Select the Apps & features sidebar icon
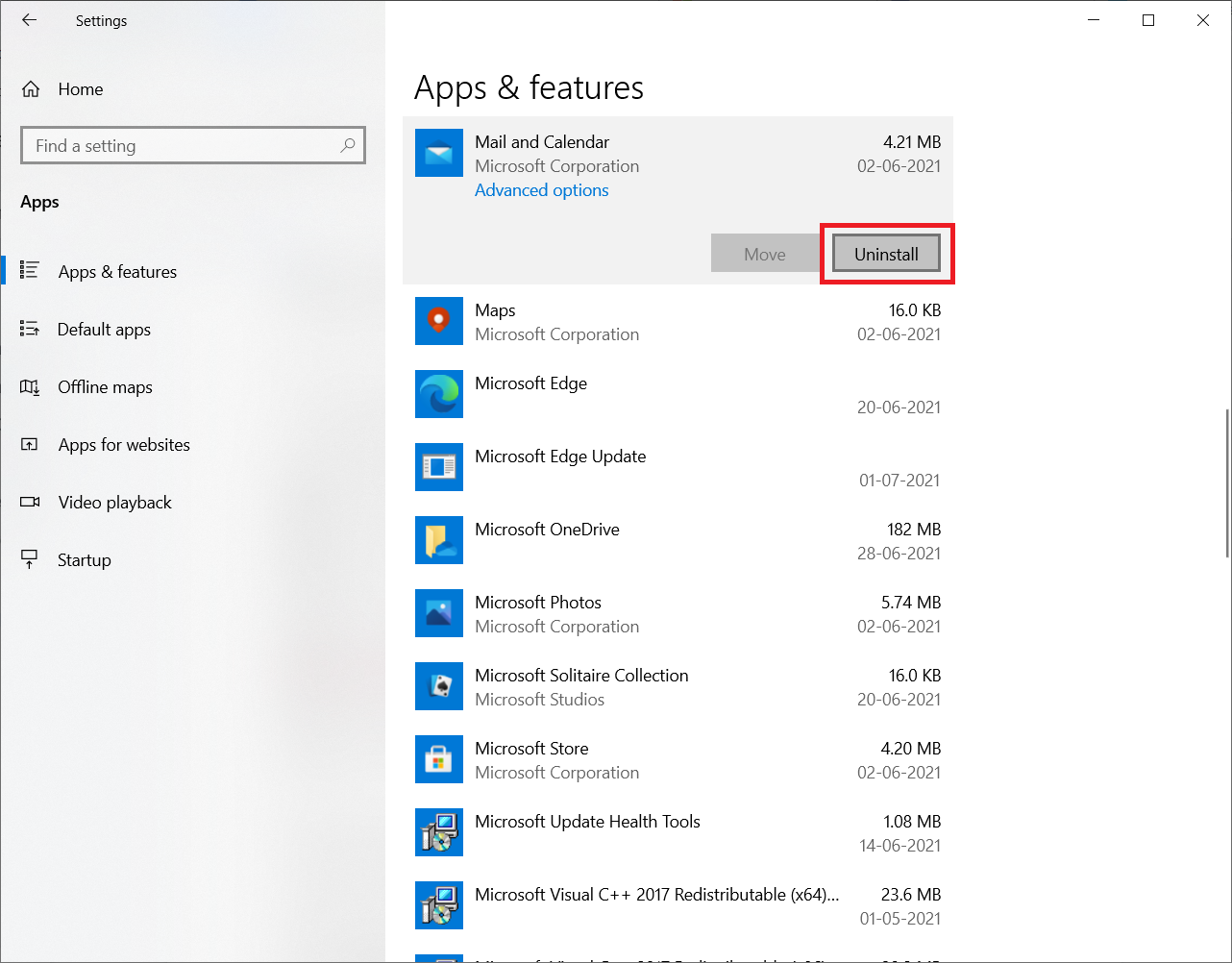 (30, 271)
